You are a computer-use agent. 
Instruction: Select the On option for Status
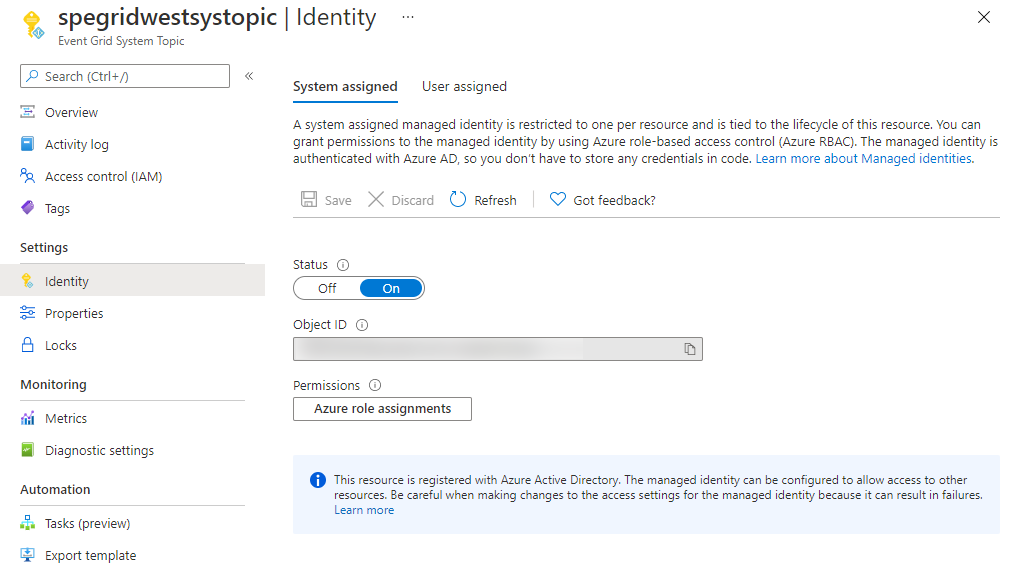click(391, 289)
